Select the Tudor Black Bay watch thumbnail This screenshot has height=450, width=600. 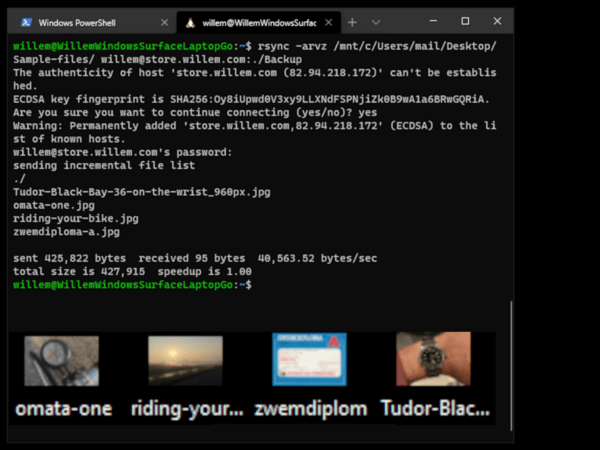click(432, 360)
